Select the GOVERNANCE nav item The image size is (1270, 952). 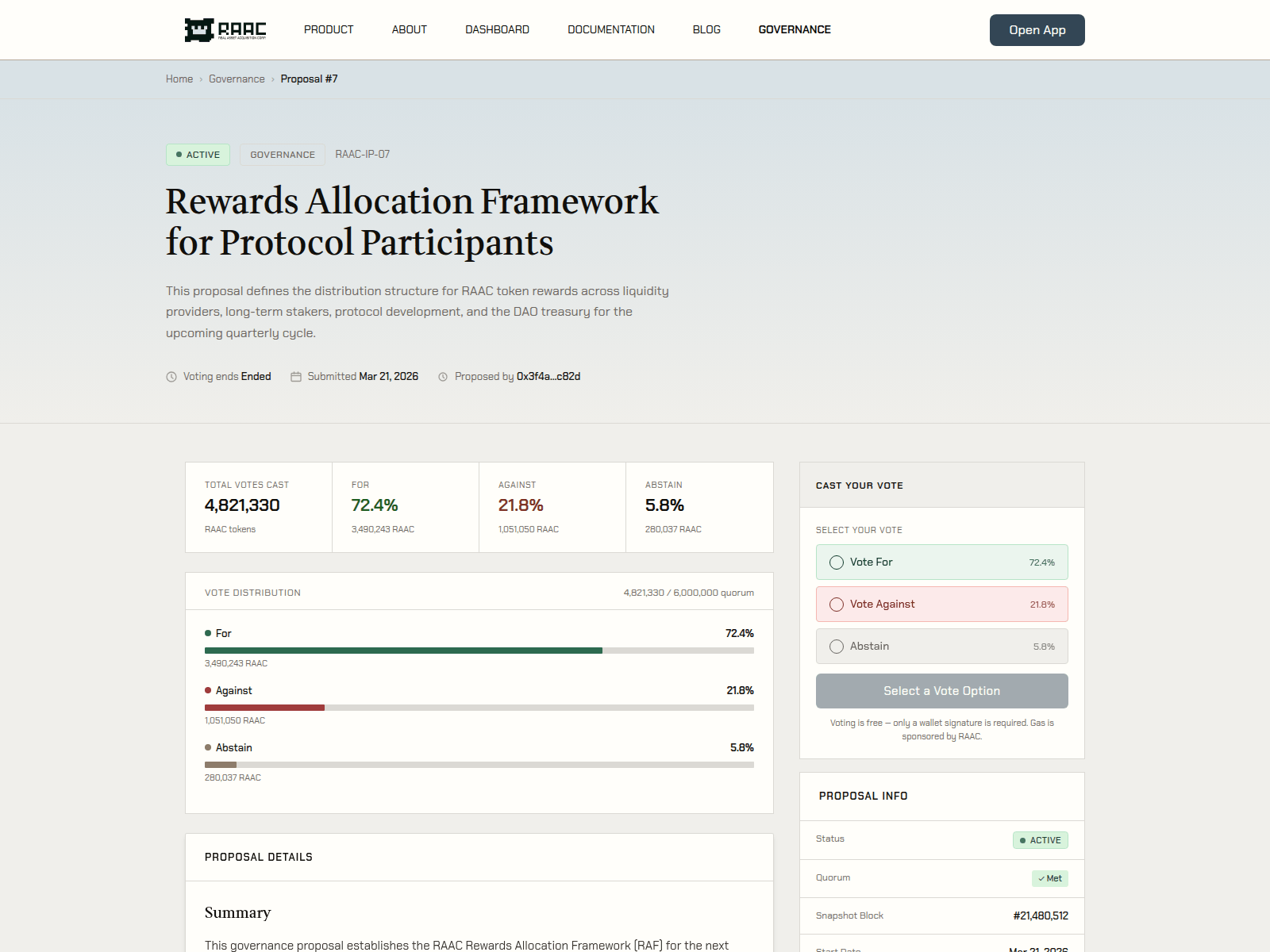[795, 29]
